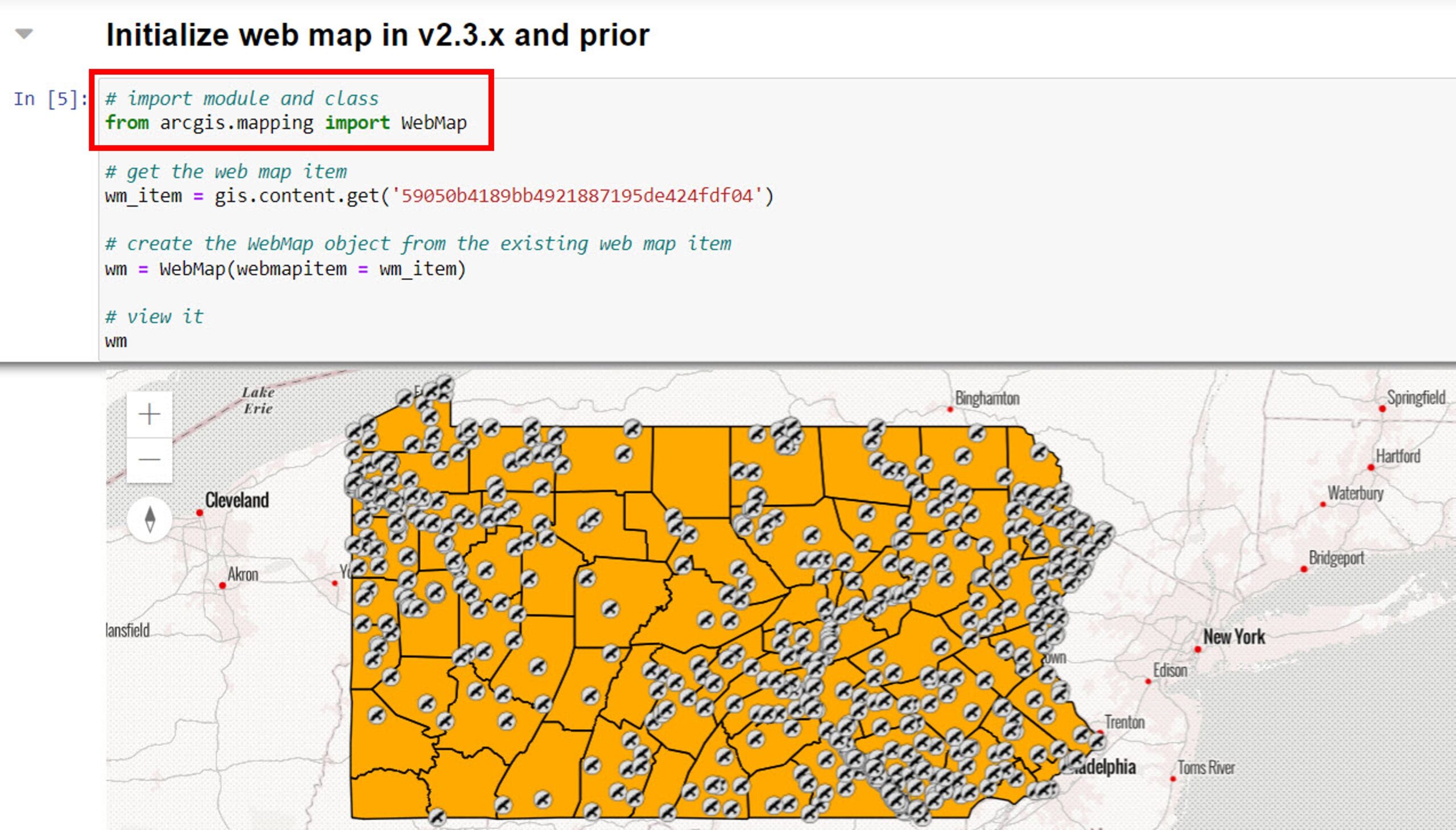The image size is (1456, 830).
Task: Select the highlighted import code block
Action: [296, 113]
